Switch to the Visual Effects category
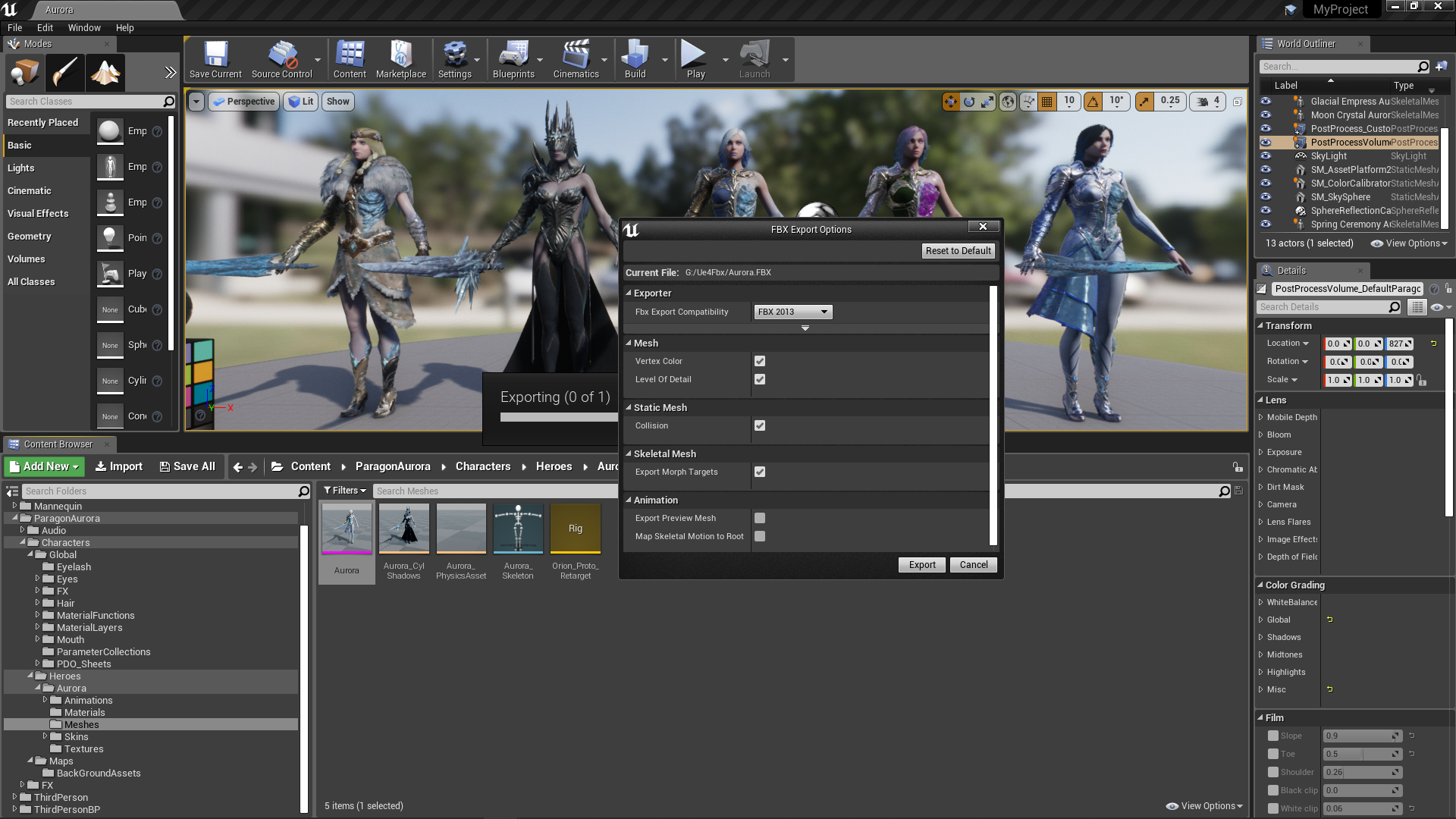Screen dimensions: 1456x819 (x=38, y=214)
